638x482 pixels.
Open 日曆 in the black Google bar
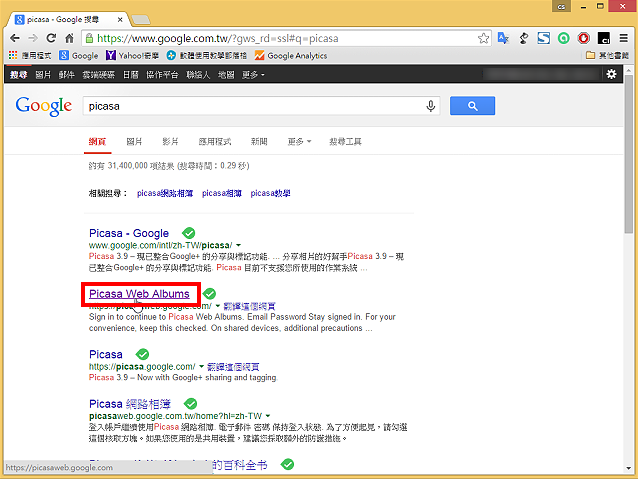(131, 74)
